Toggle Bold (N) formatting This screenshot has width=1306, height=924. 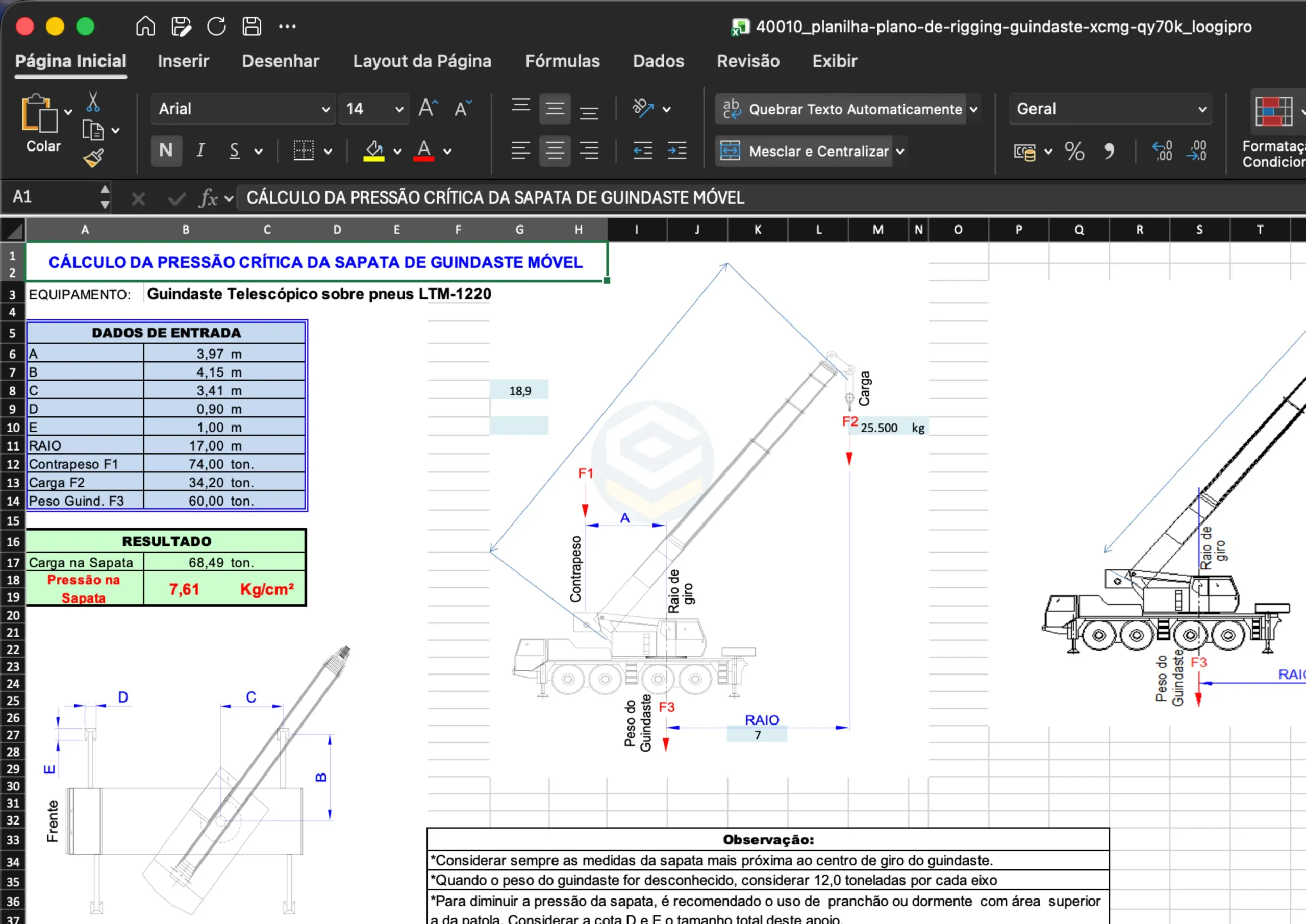click(x=166, y=150)
